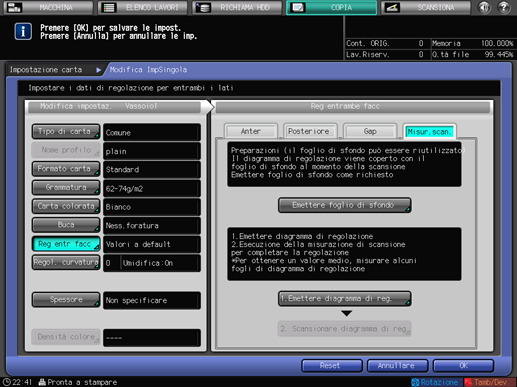Select the COPIA tab
This screenshot has width=517, height=387.
coord(331,7)
